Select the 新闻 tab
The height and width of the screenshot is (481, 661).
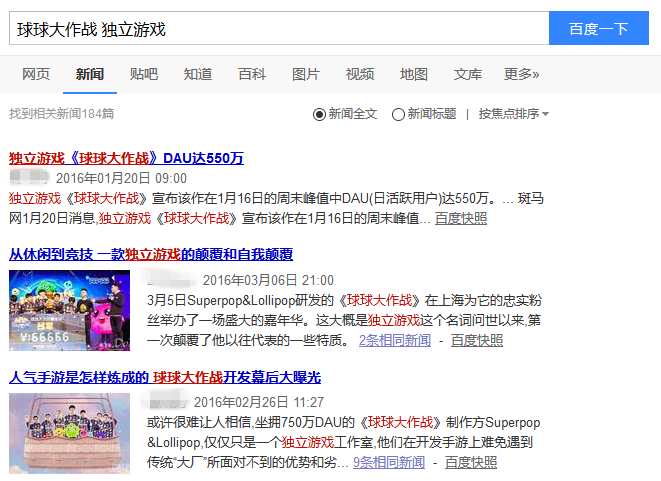(x=90, y=74)
